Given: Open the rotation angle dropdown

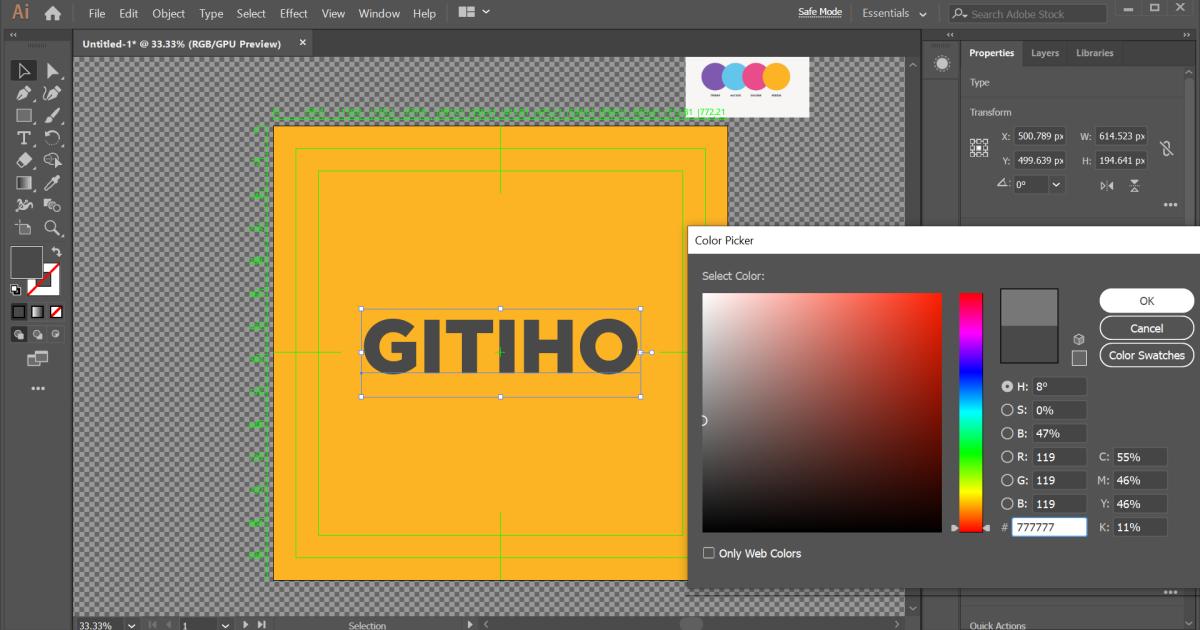Looking at the screenshot, I should 1057,185.
